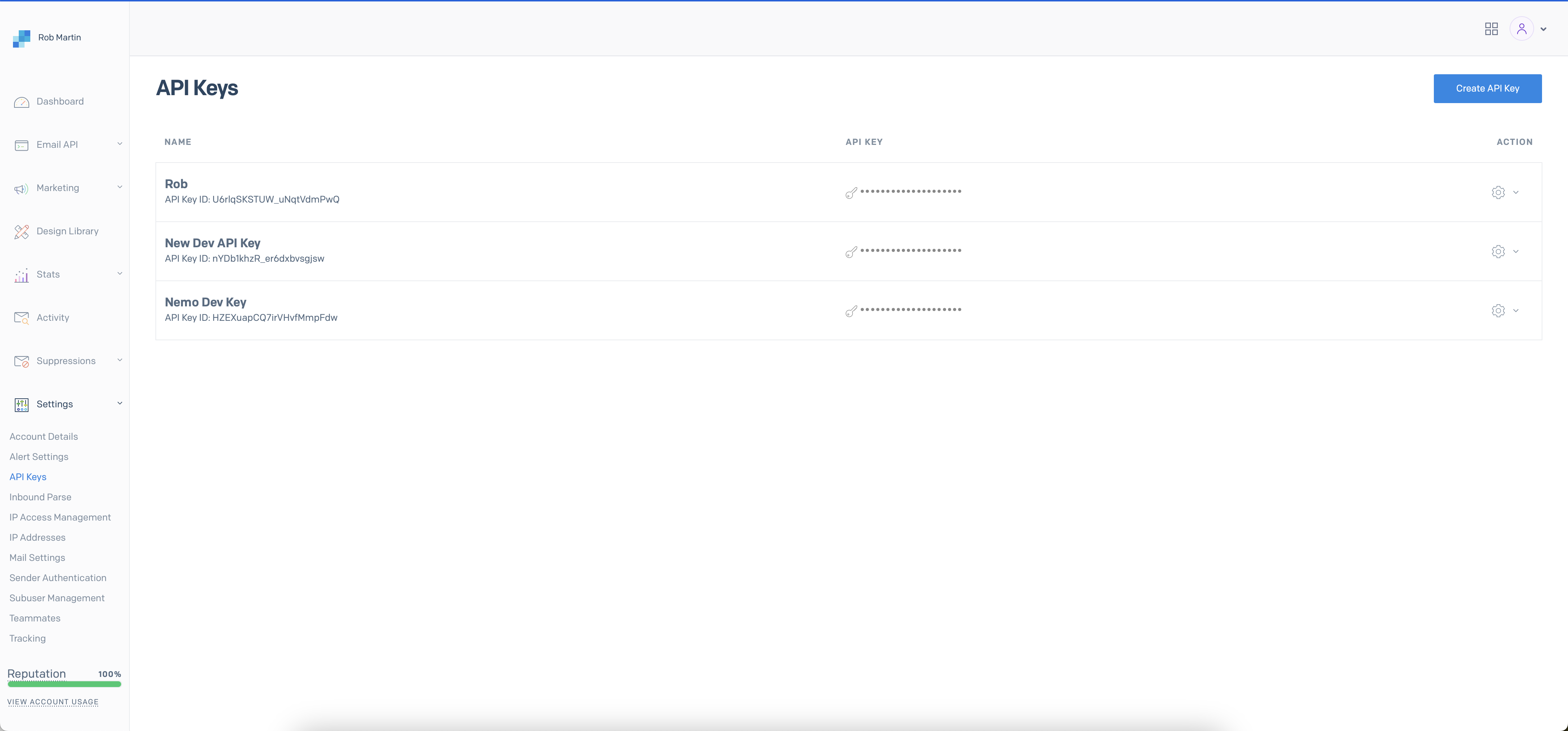
Task: Click gear icon for New Dev API Key
Action: 1498,251
